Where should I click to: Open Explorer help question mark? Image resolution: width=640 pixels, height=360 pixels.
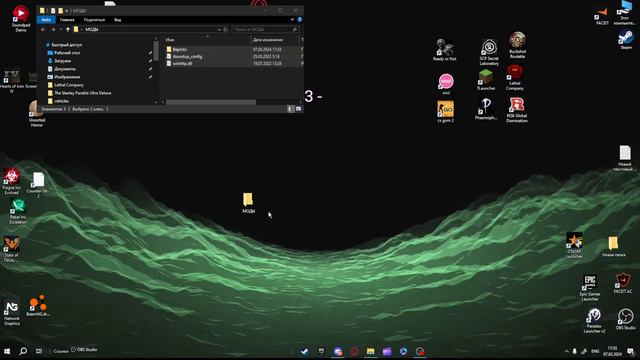pyautogui.click(x=300, y=20)
